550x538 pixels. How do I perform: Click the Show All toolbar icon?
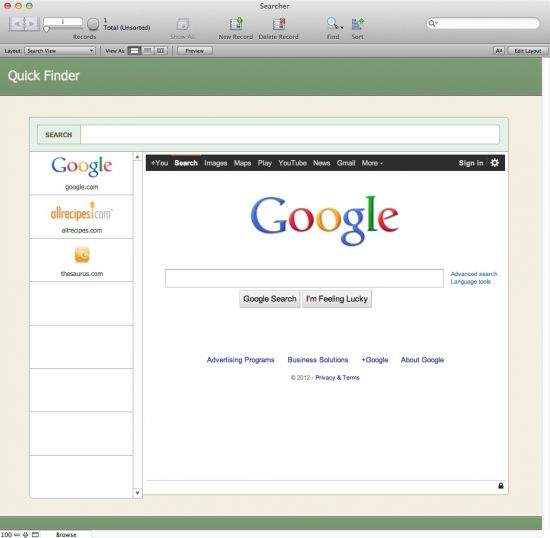(x=182, y=24)
